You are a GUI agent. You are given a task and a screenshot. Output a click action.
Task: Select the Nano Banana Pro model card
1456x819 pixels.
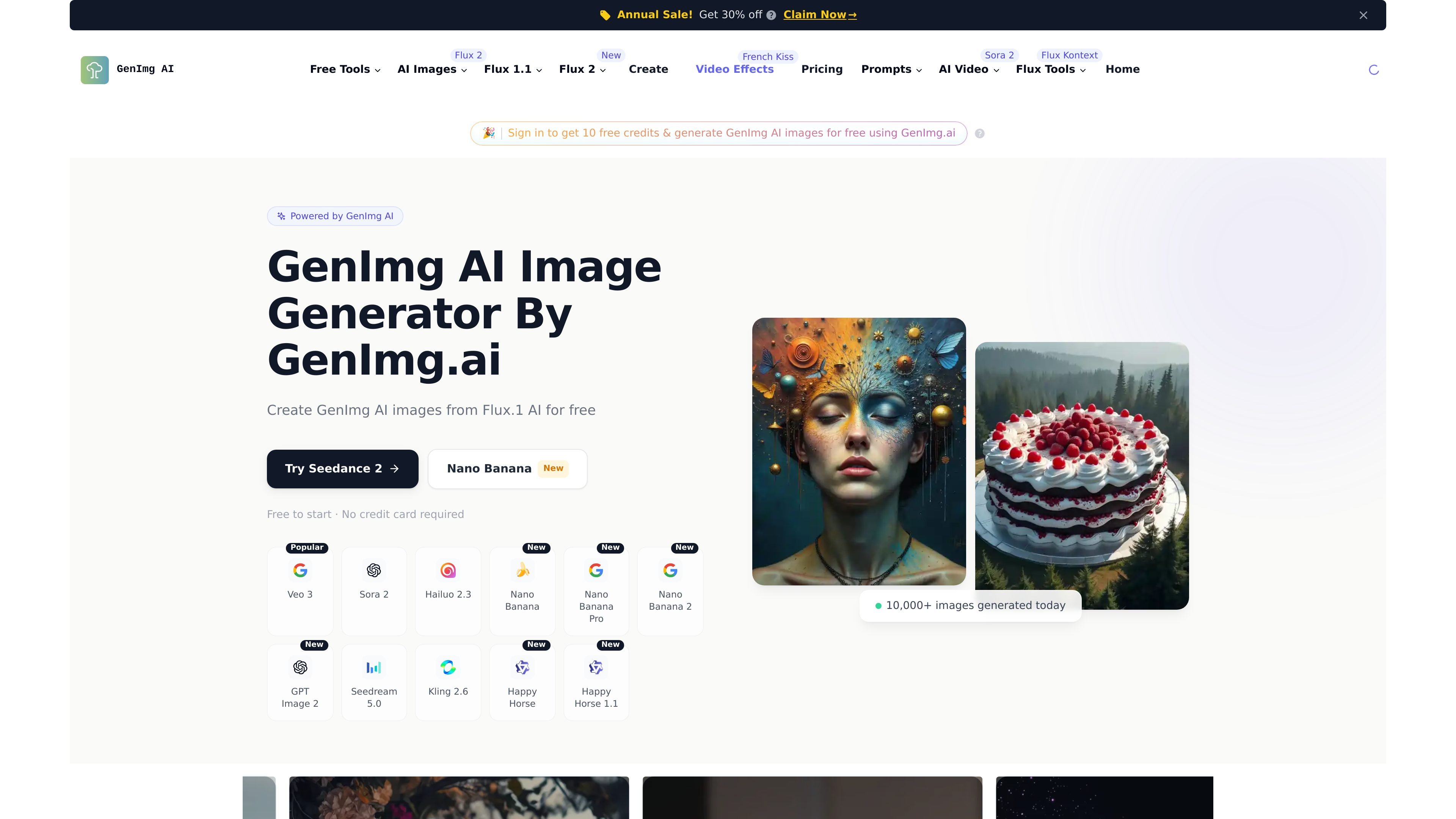(596, 591)
